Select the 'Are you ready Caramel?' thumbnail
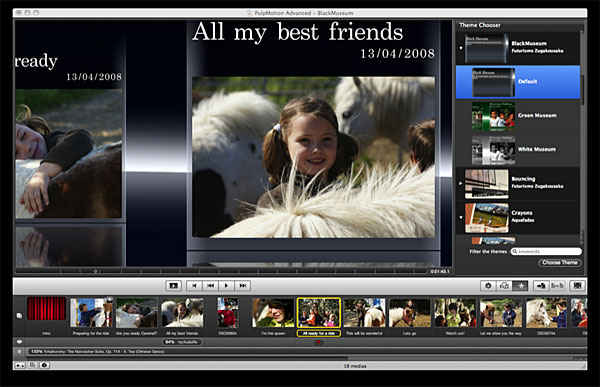This screenshot has width=600, height=387. point(137,312)
